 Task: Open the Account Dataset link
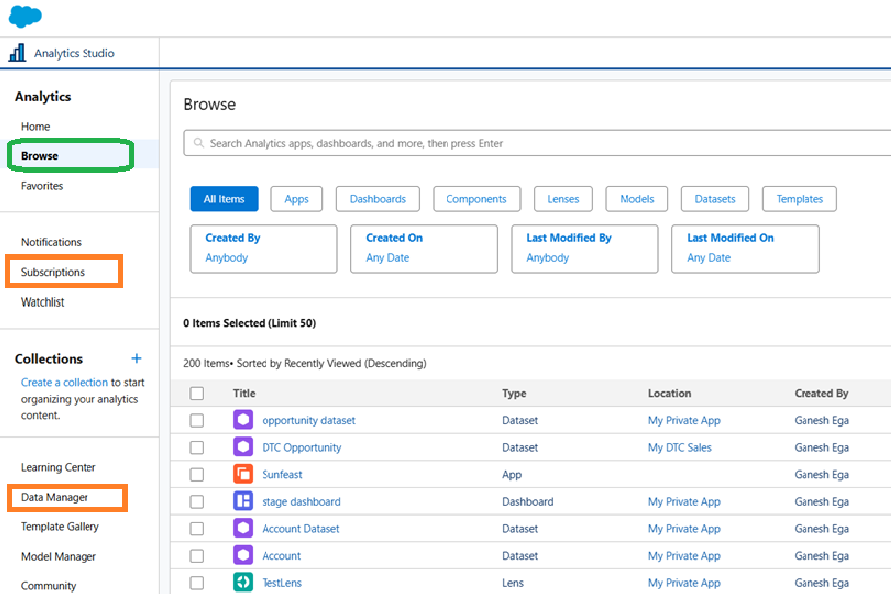(301, 529)
